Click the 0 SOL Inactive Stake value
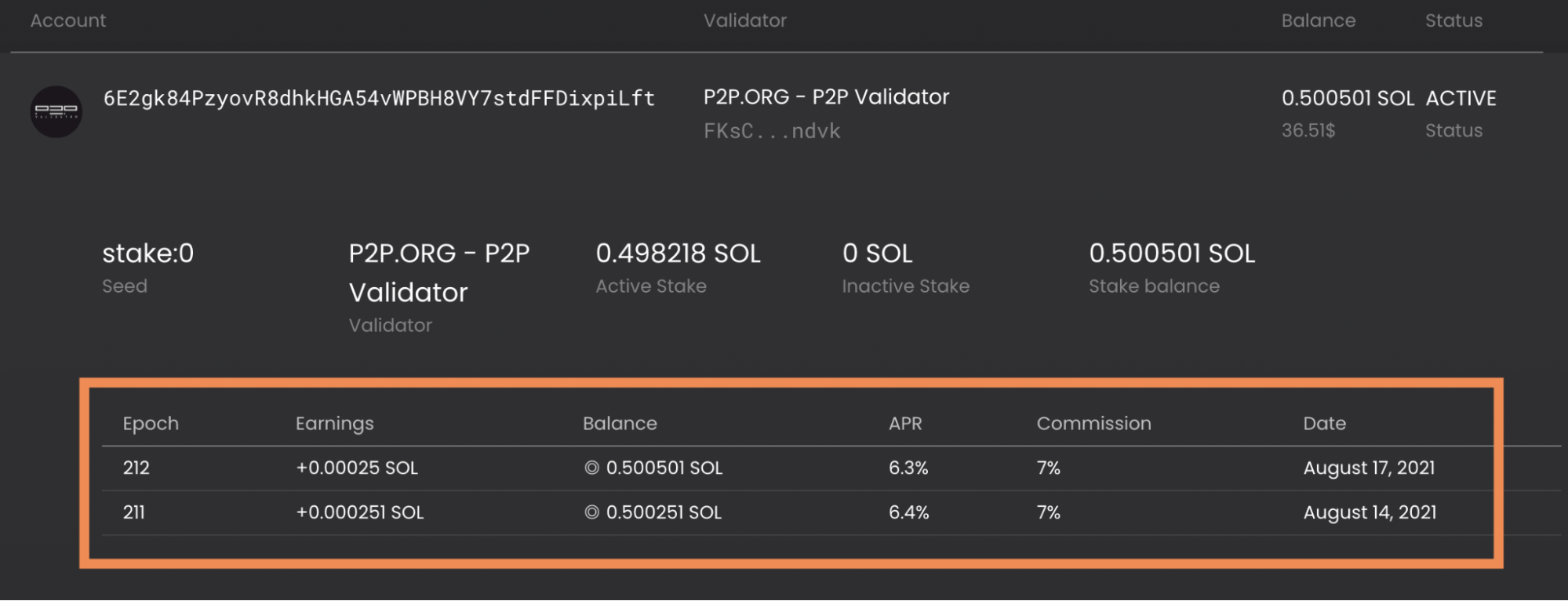The width and height of the screenshot is (1568, 601). 877,253
